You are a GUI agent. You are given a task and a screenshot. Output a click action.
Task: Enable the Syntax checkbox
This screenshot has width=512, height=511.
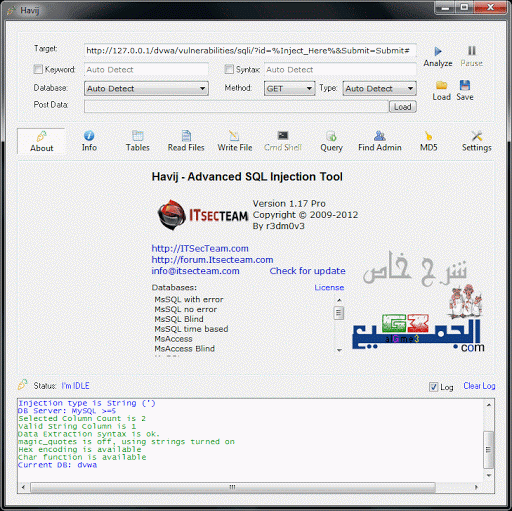229,69
